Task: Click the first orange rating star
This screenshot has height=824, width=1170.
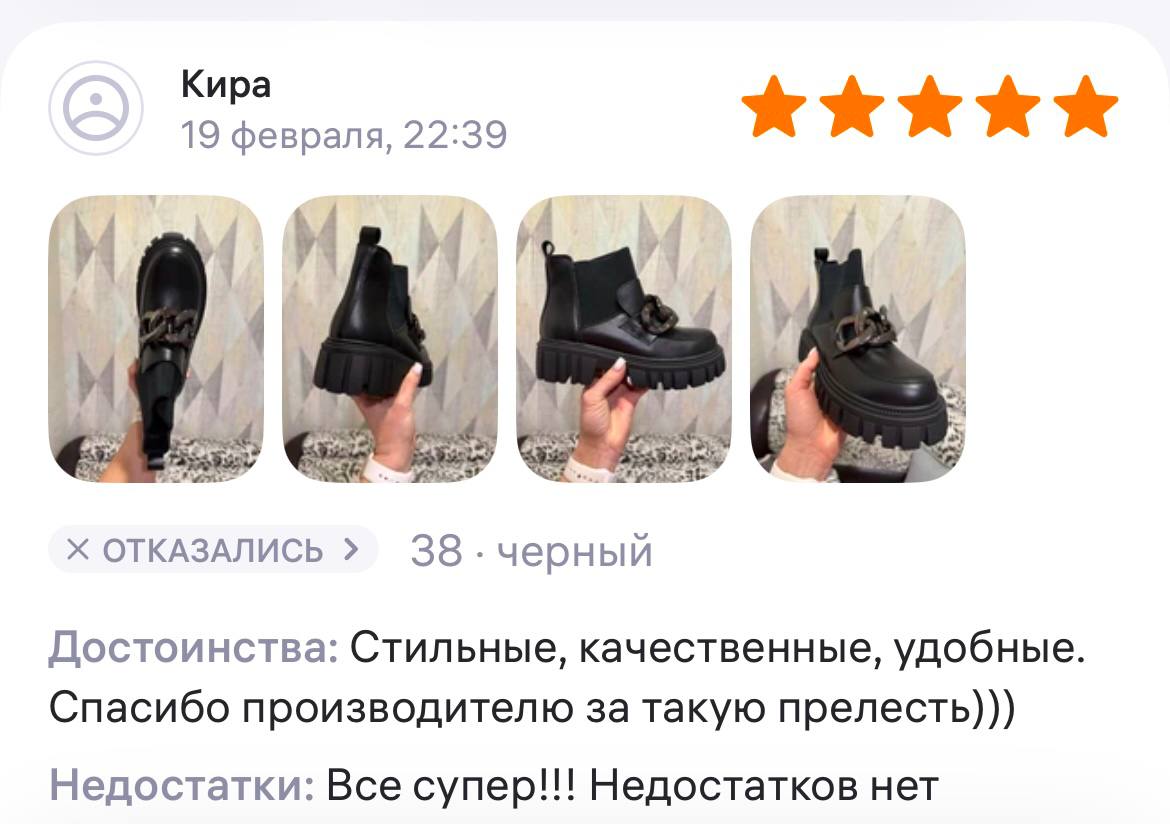Action: (x=774, y=106)
